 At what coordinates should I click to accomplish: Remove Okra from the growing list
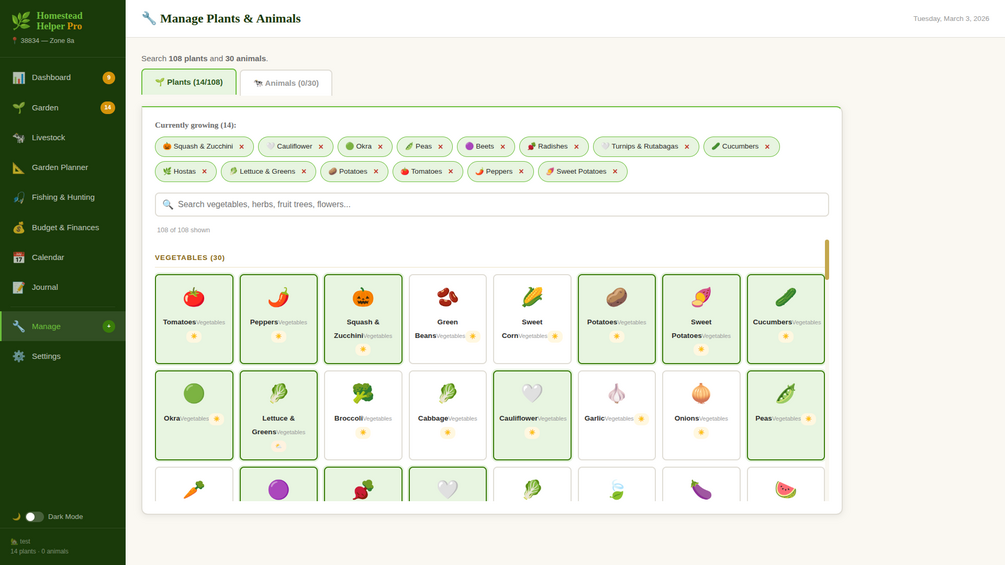coord(380,147)
